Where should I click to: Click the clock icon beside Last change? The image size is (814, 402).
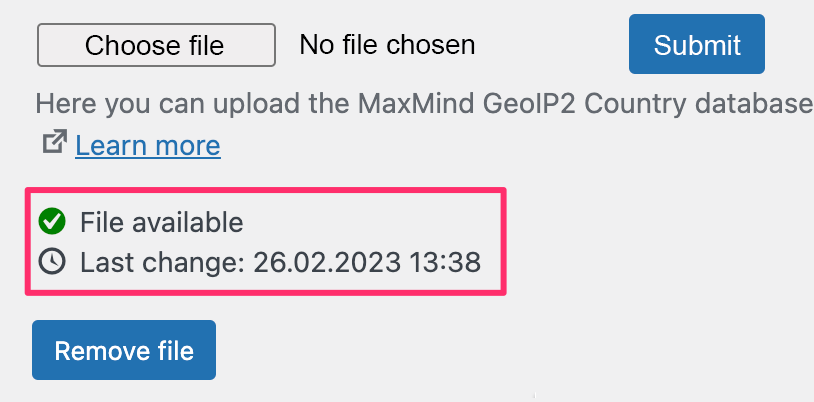52,262
